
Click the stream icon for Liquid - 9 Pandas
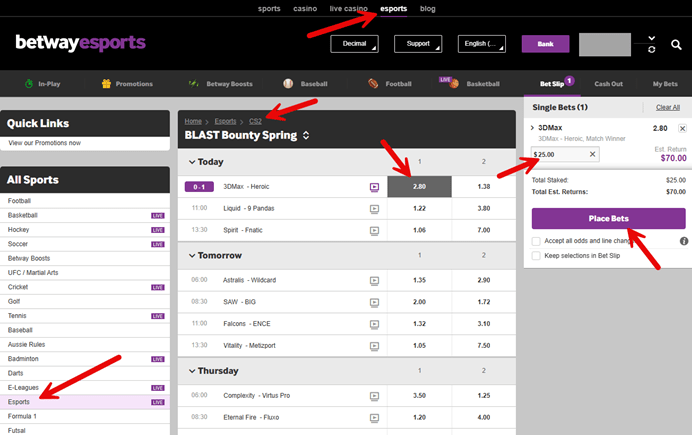click(x=374, y=209)
